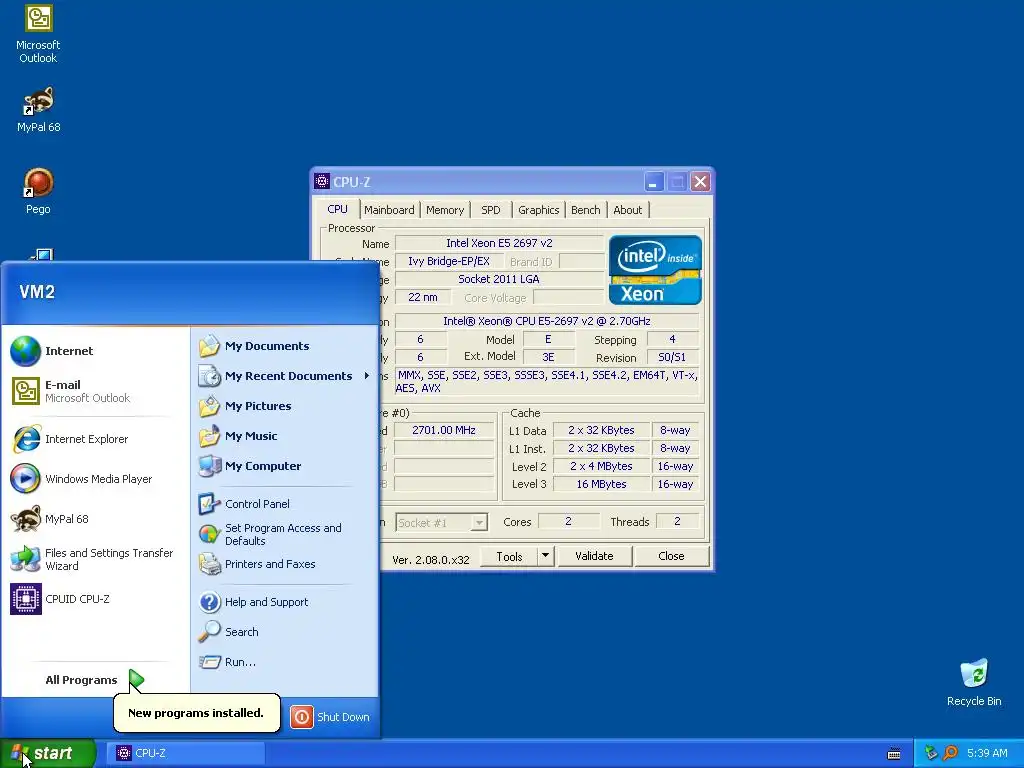The image size is (1024, 768).
Task: Switch to the SPD tab
Action: click(x=490, y=210)
